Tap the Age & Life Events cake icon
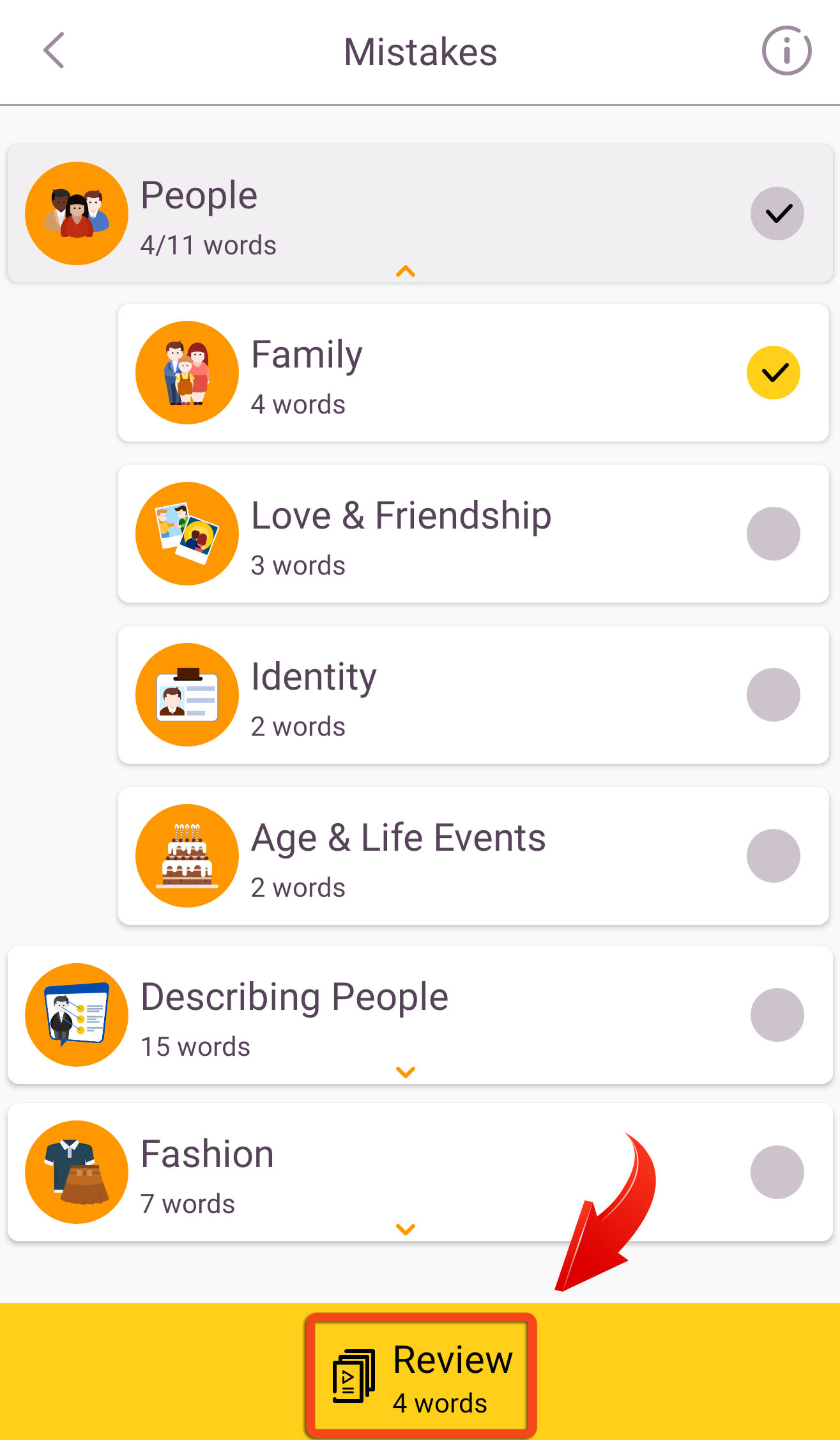The height and width of the screenshot is (1440, 840). (187, 856)
